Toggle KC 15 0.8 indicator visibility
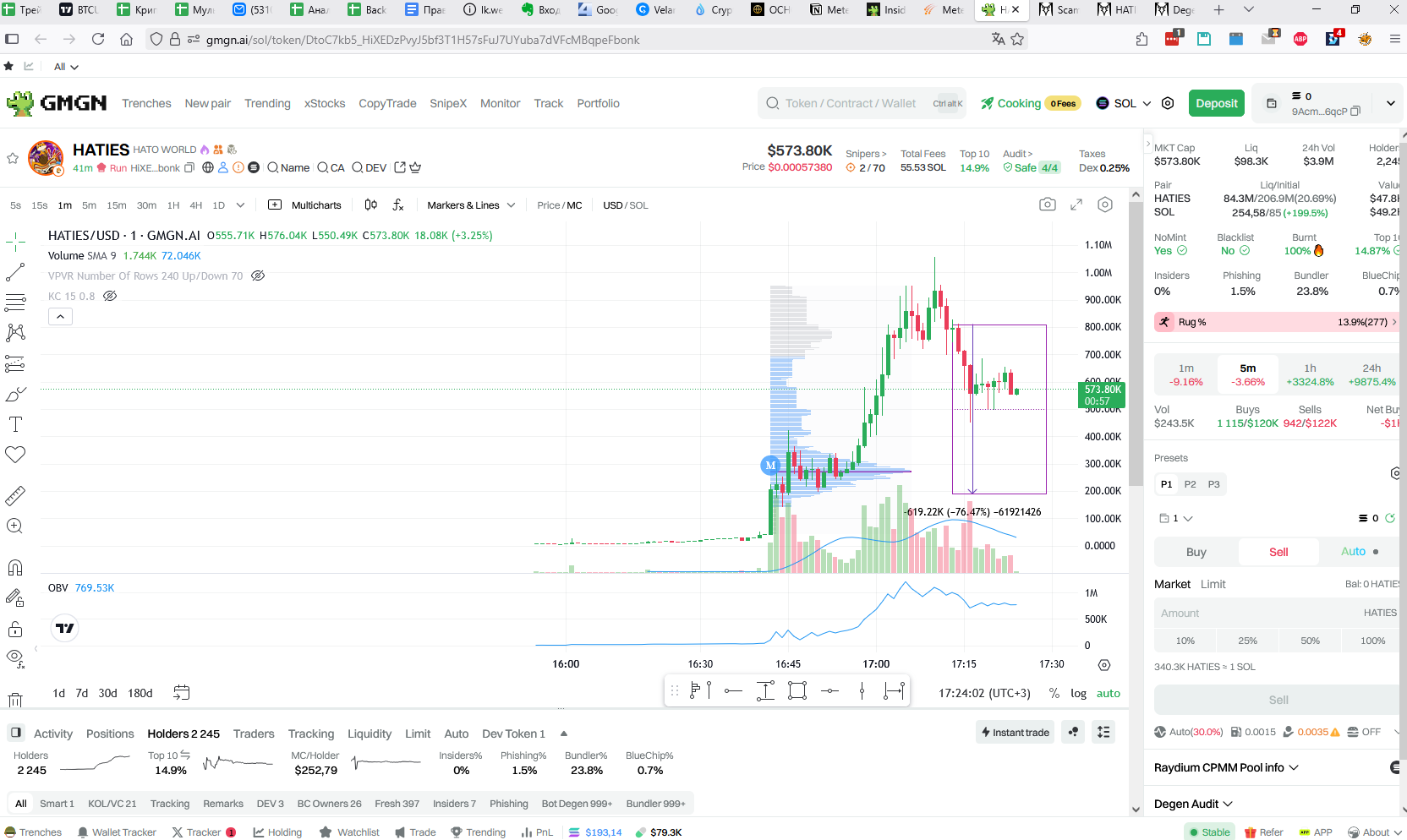Viewport: 1407px width, 840px height. coord(110,296)
